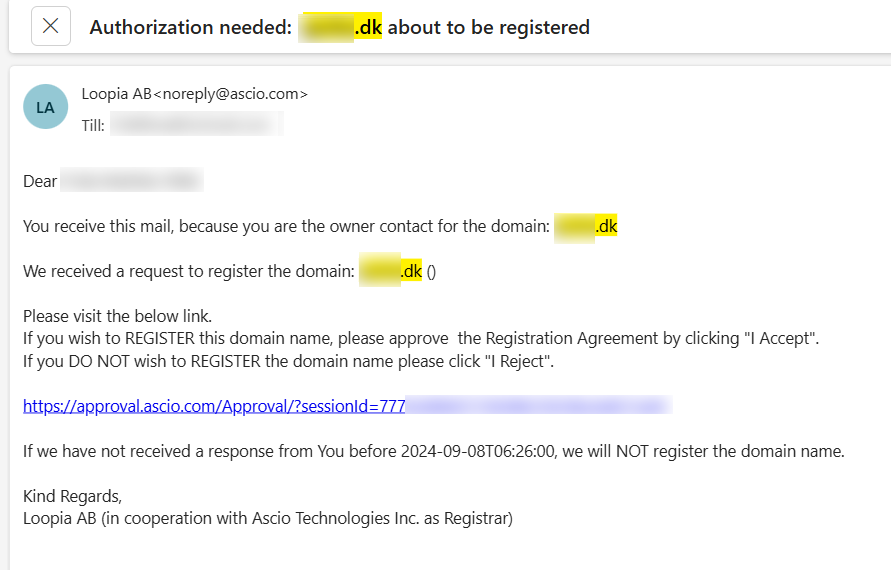
Task: Click sender name Loopia AB noreply@ascio.com
Action: coord(195,94)
